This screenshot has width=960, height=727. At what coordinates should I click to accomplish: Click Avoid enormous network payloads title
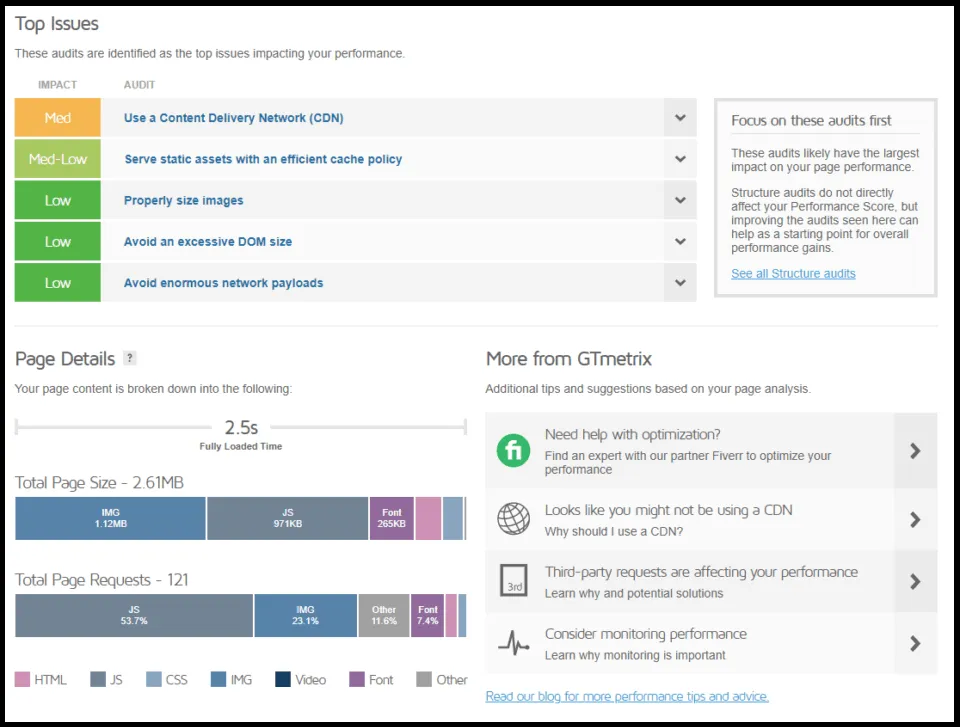coord(223,283)
